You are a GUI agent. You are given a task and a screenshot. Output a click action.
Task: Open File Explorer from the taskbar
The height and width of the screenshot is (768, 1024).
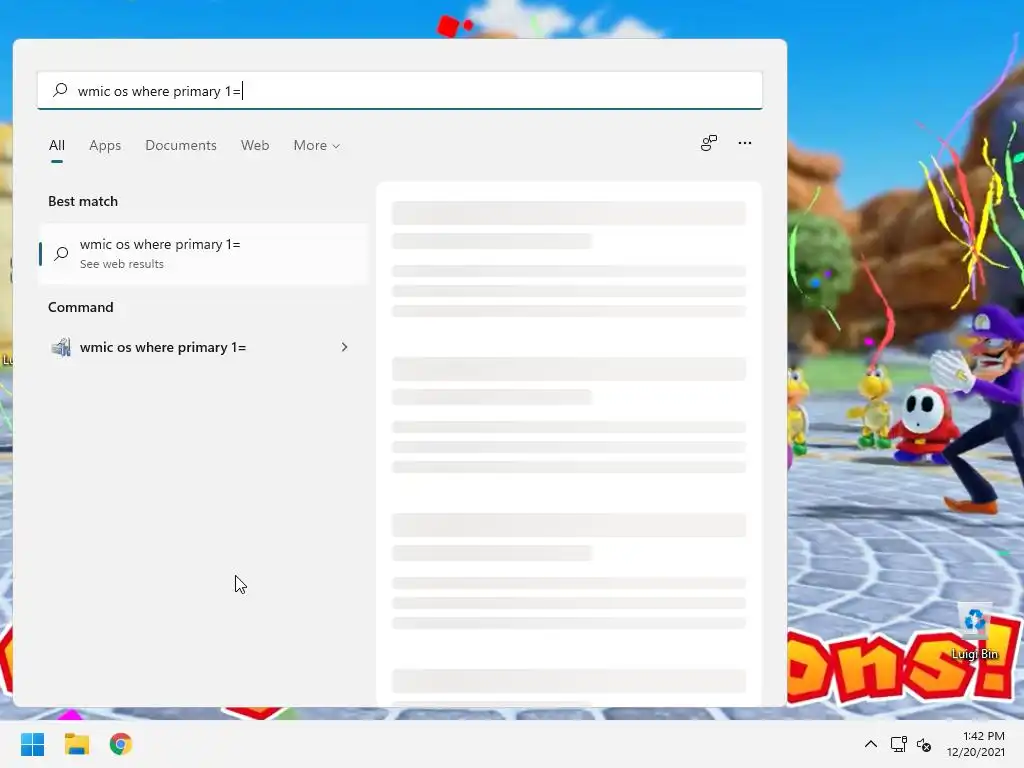pos(76,744)
